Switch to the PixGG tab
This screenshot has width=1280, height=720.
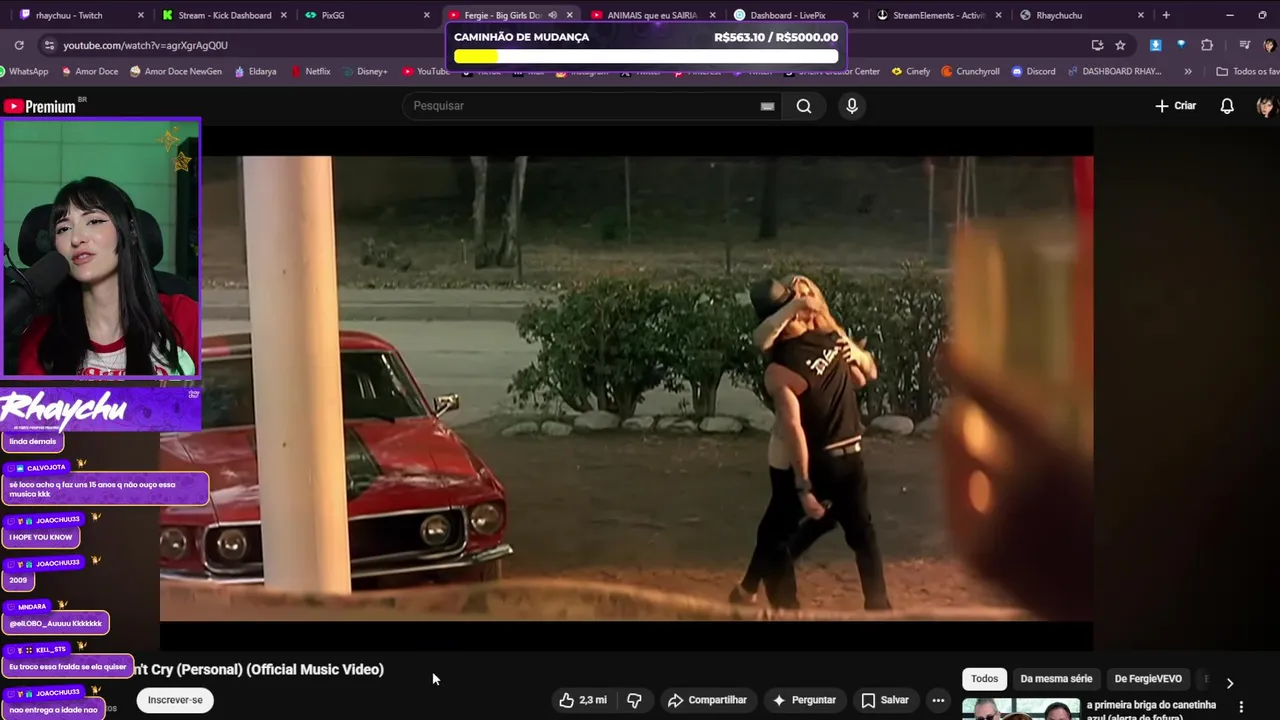(367, 15)
